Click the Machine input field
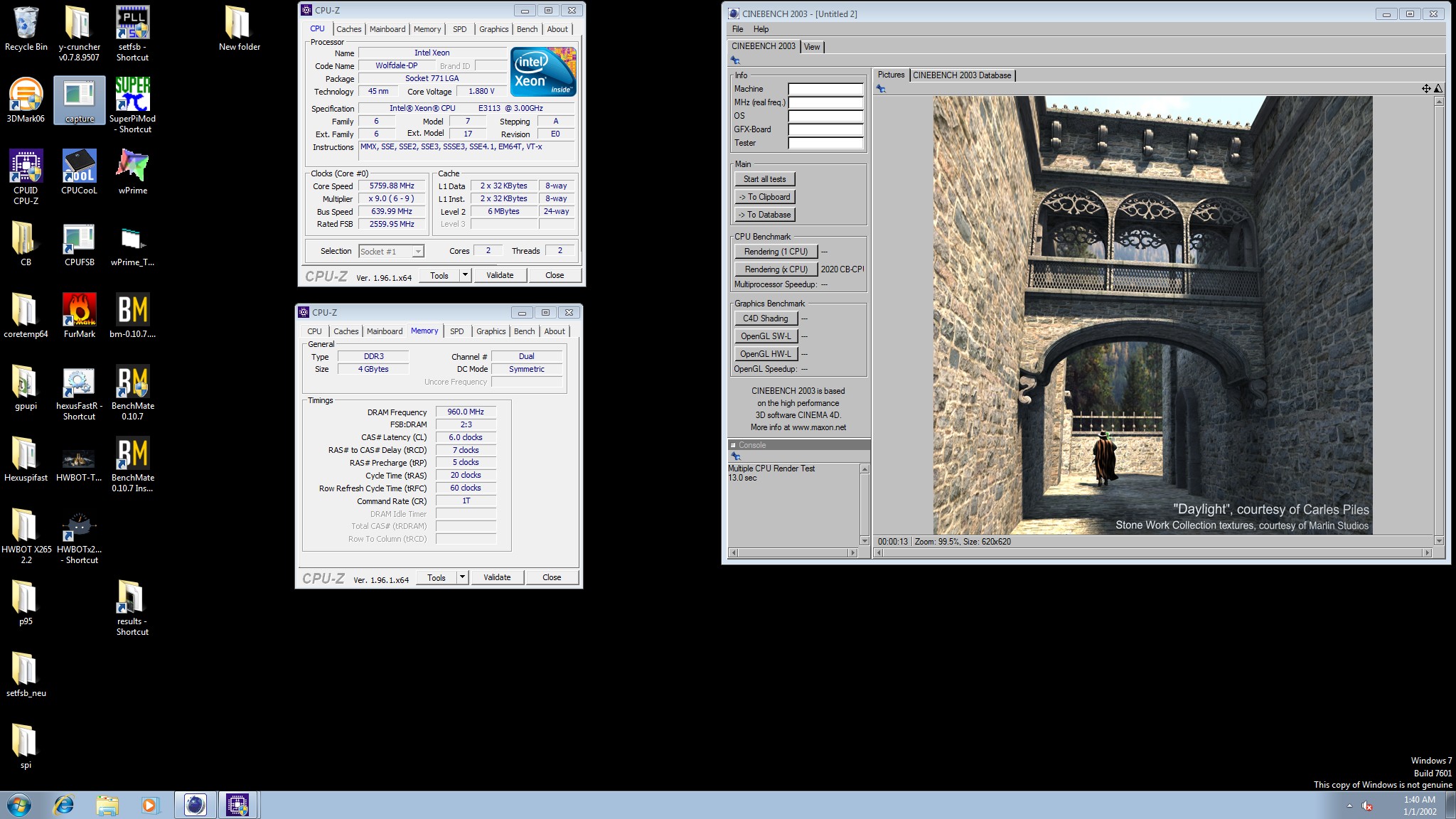 point(825,89)
